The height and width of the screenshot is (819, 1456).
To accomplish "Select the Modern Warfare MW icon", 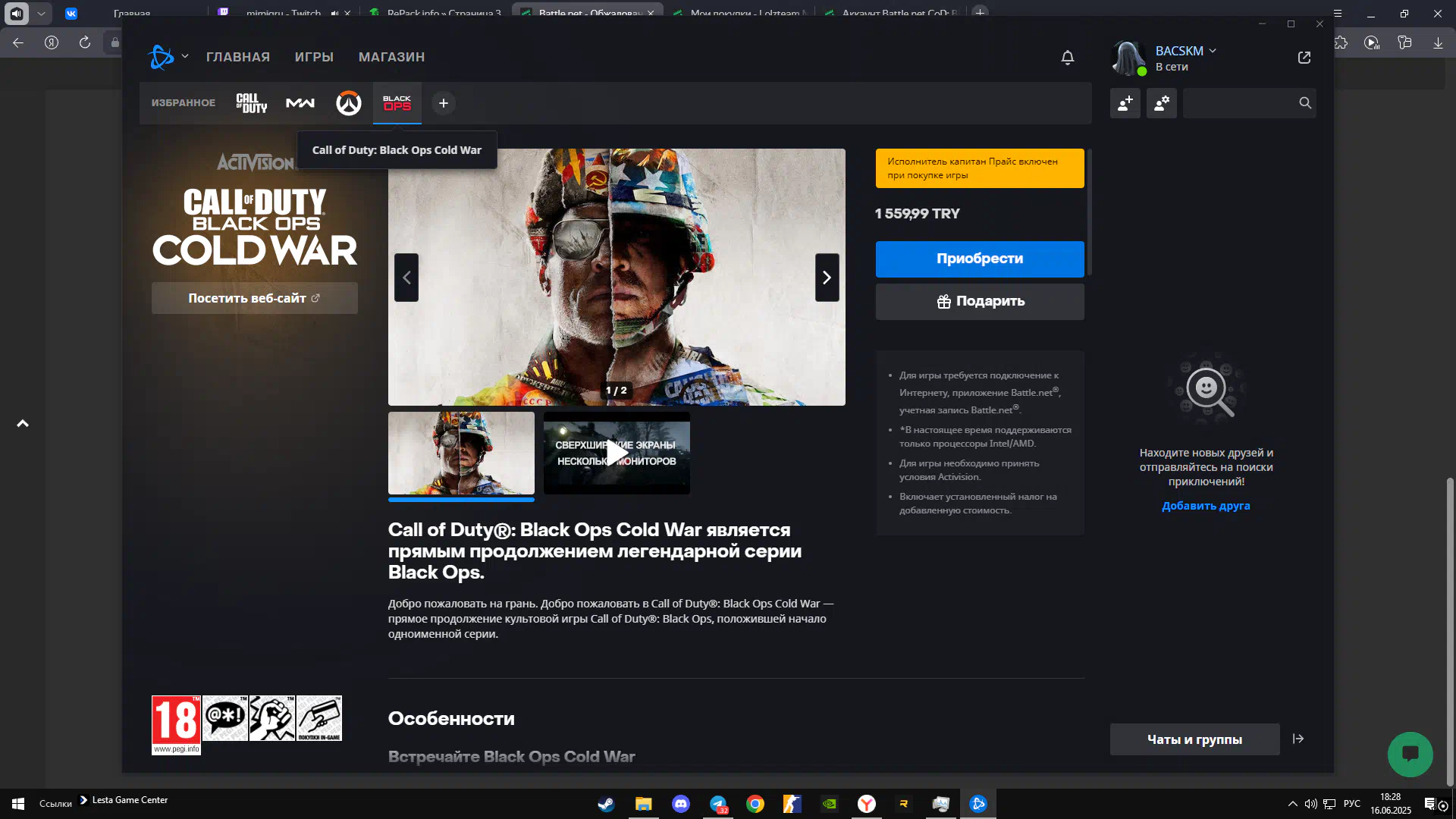I will tap(300, 103).
